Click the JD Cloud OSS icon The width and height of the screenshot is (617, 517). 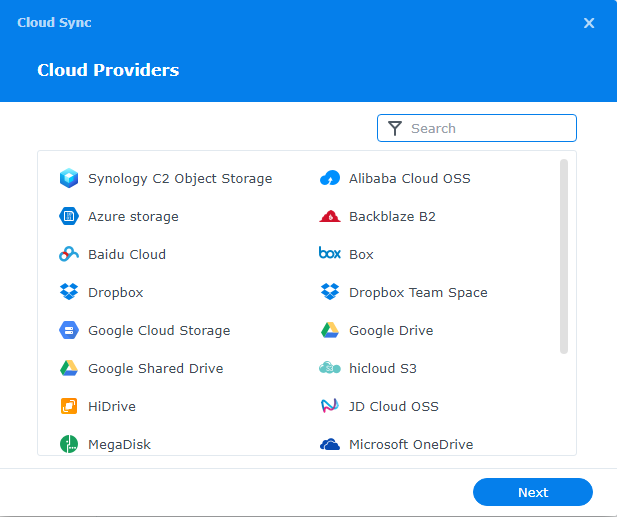(330, 407)
